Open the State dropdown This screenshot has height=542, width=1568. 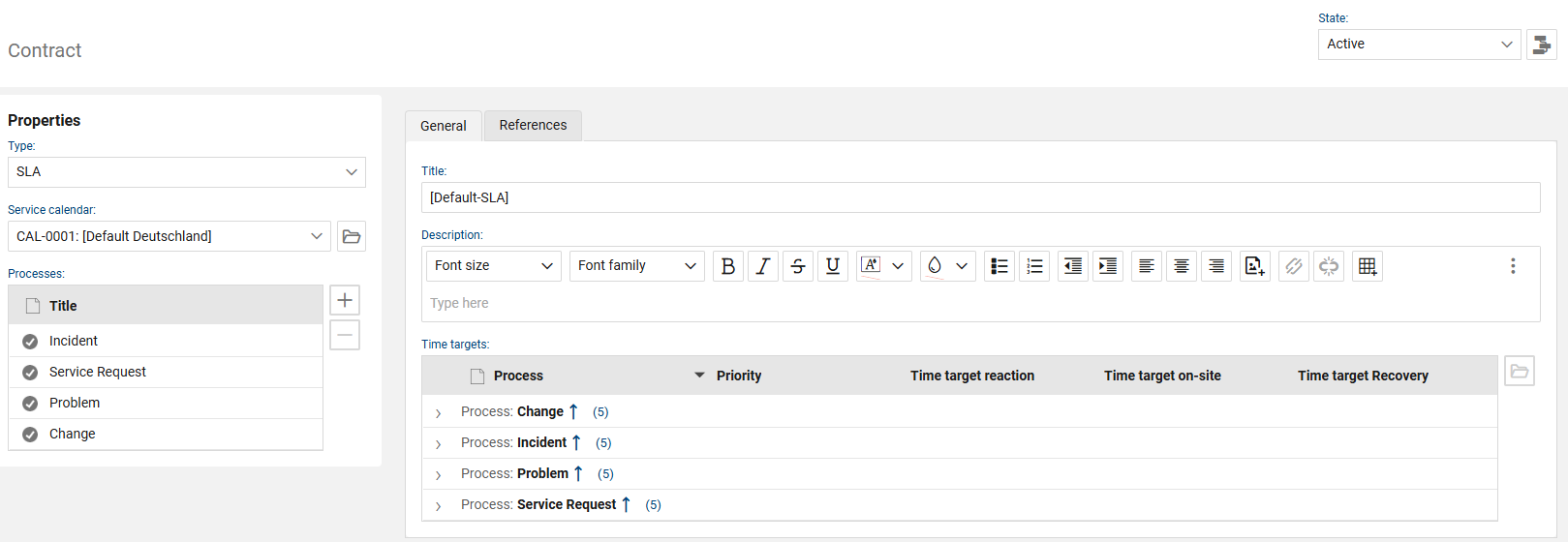(1419, 45)
